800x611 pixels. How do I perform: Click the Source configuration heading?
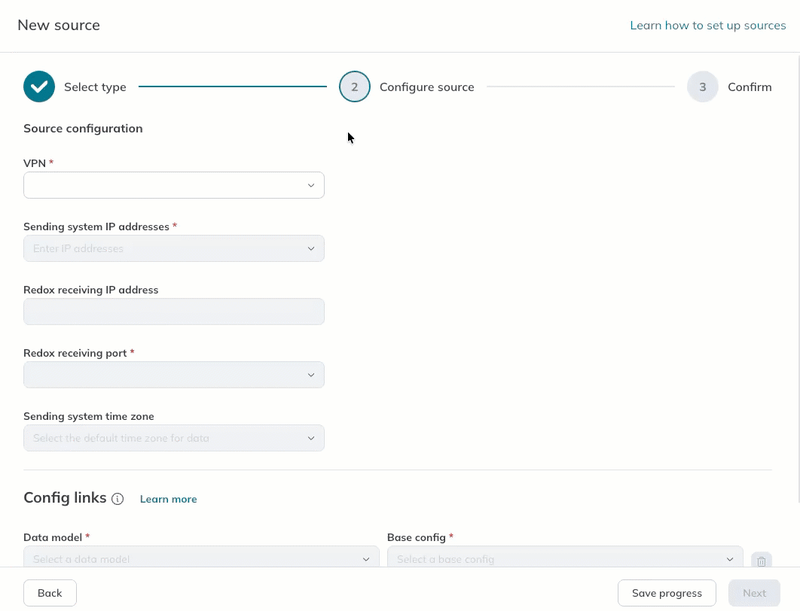coord(83,129)
